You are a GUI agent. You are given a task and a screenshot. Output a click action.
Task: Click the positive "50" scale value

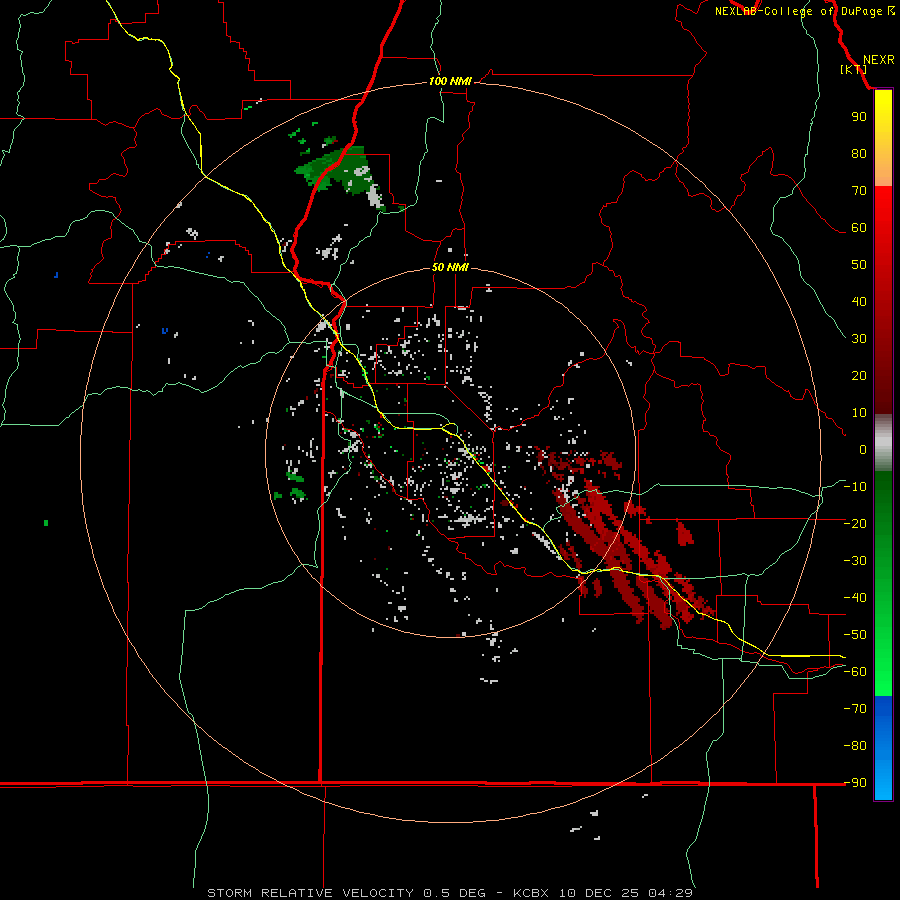pyautogui.click(x=859, y=265)
